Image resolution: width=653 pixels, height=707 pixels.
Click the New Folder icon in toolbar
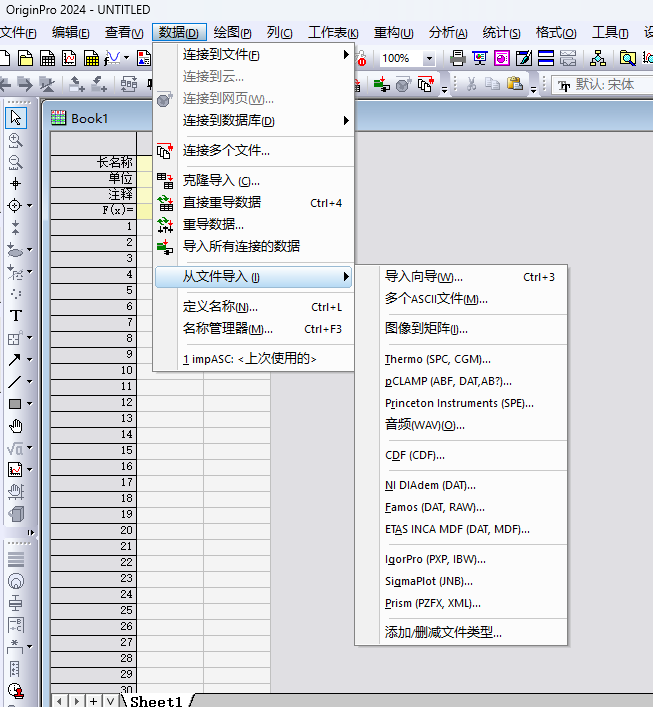pyautogui.click(x=25, y=58)
